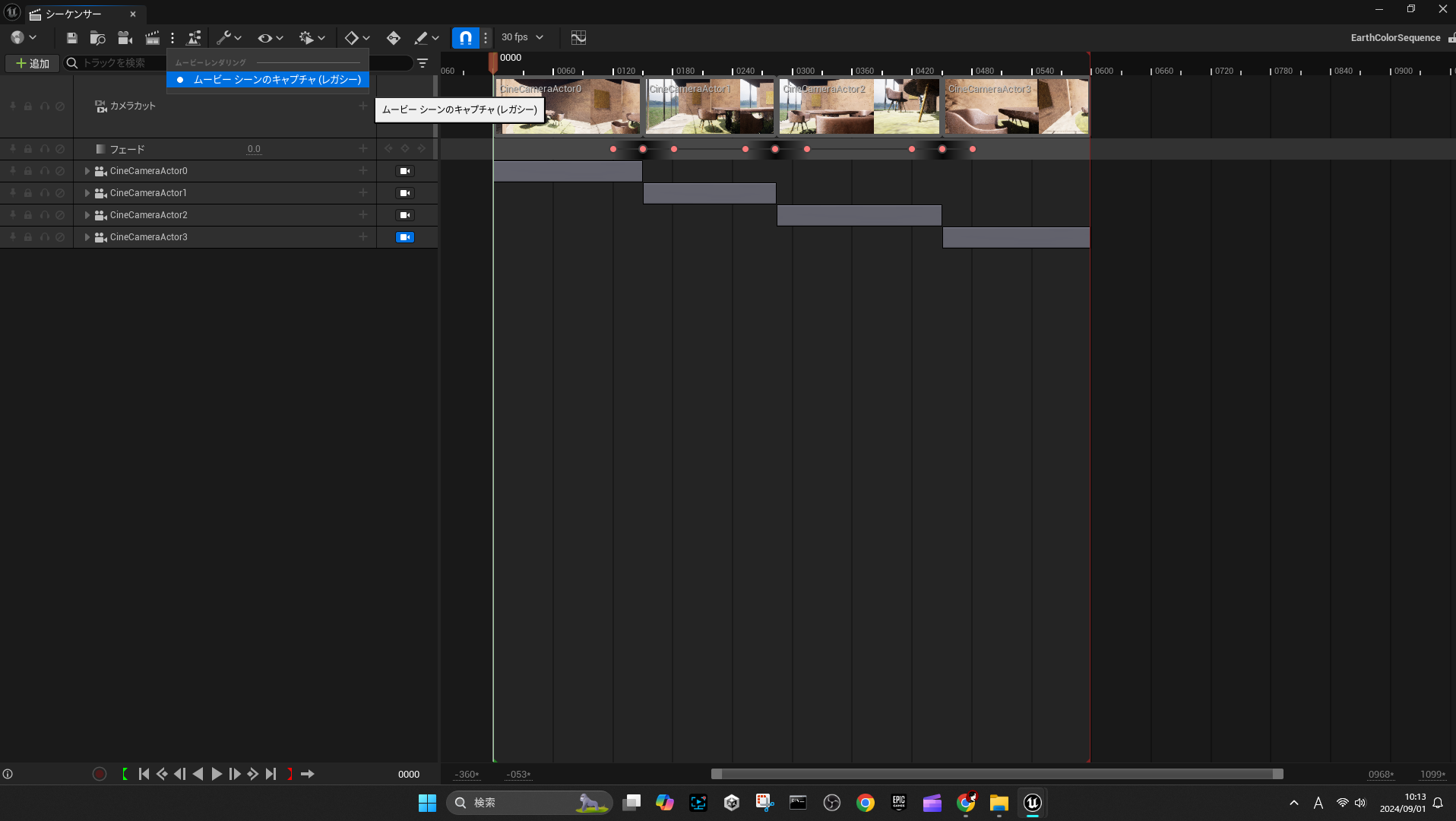Click the key-all diamond icon with key symbol
The width and height of the screenshot is (1456, 821).
tap(393, 38)
